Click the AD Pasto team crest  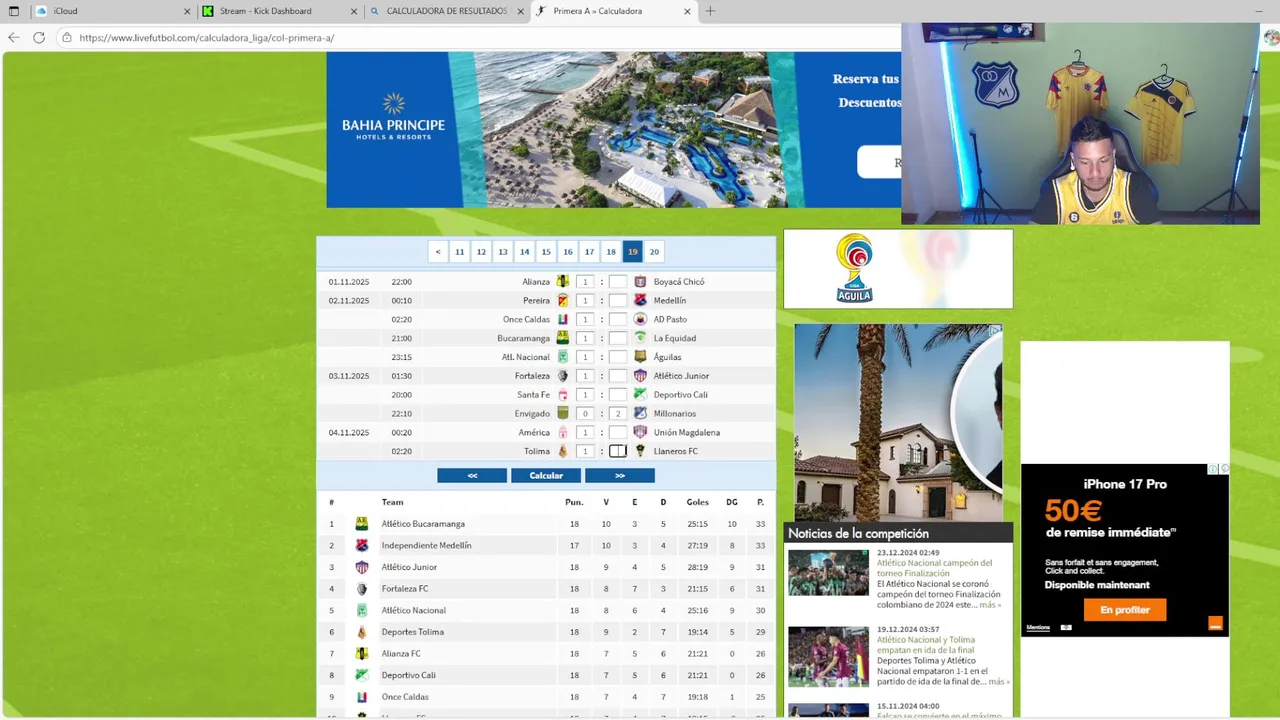[640, 319]
